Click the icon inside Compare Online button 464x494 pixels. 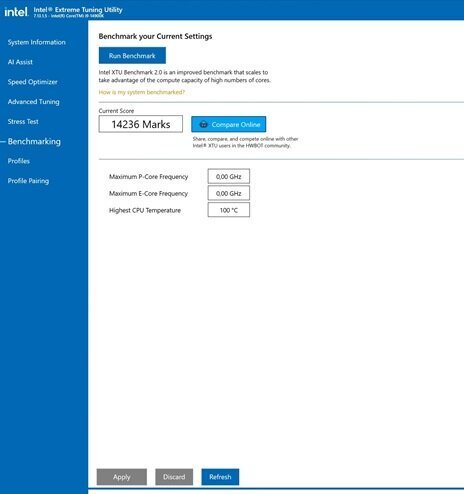[203, 124]
